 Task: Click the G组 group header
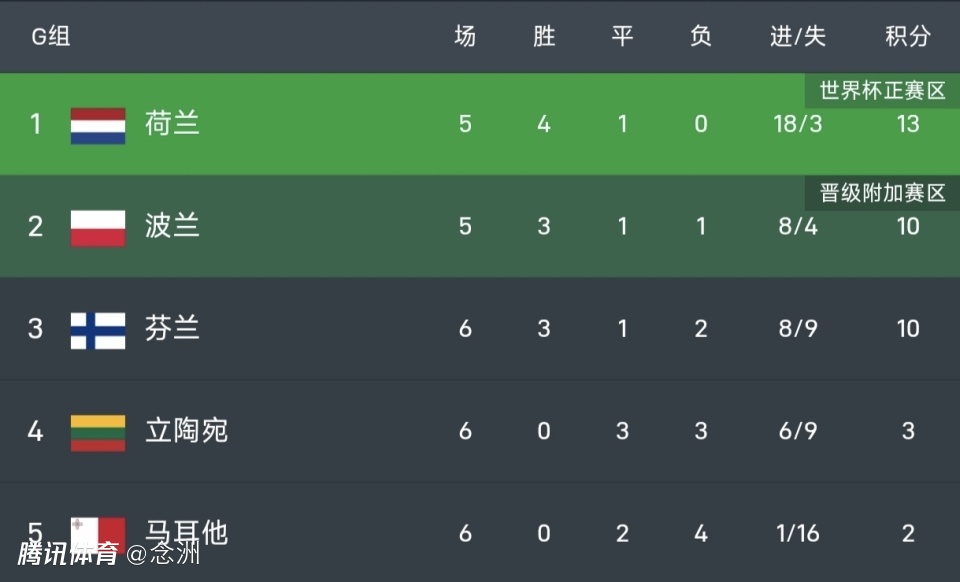click(x=50, y=37)
